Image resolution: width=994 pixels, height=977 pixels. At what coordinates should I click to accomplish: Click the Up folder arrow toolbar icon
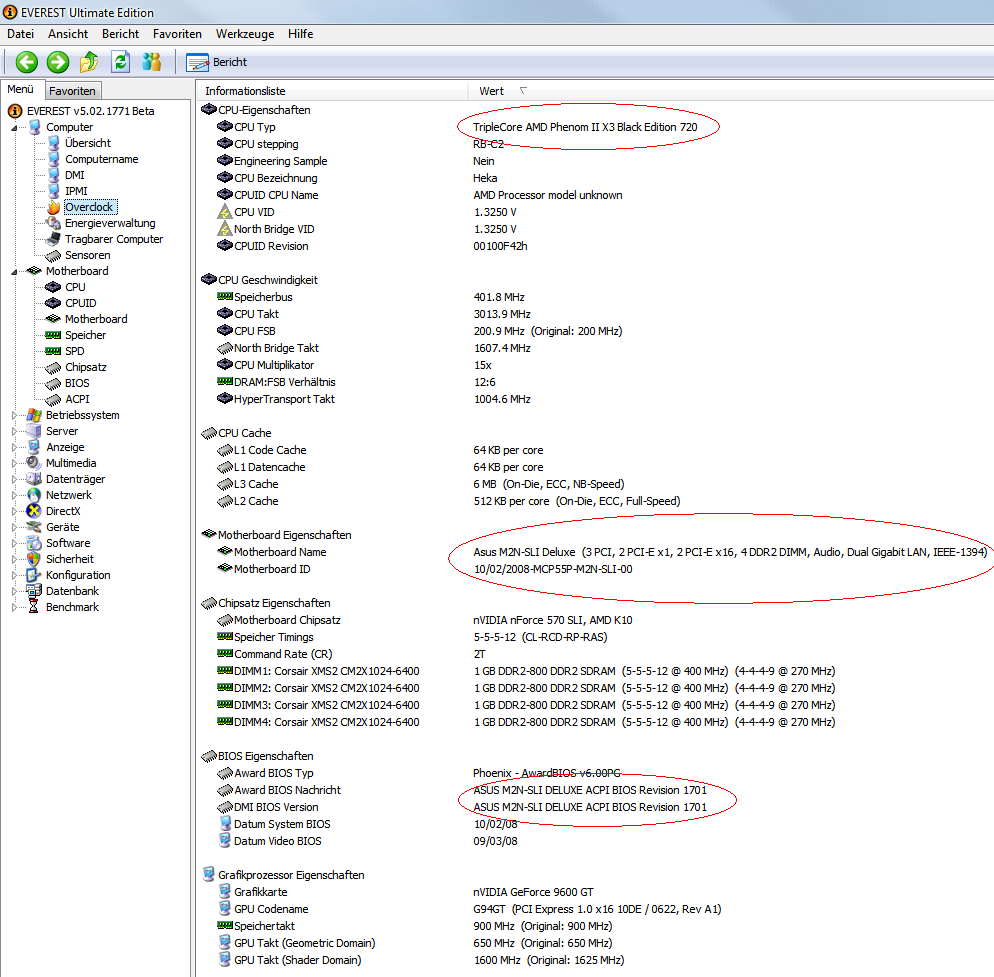tap(89, 62)
